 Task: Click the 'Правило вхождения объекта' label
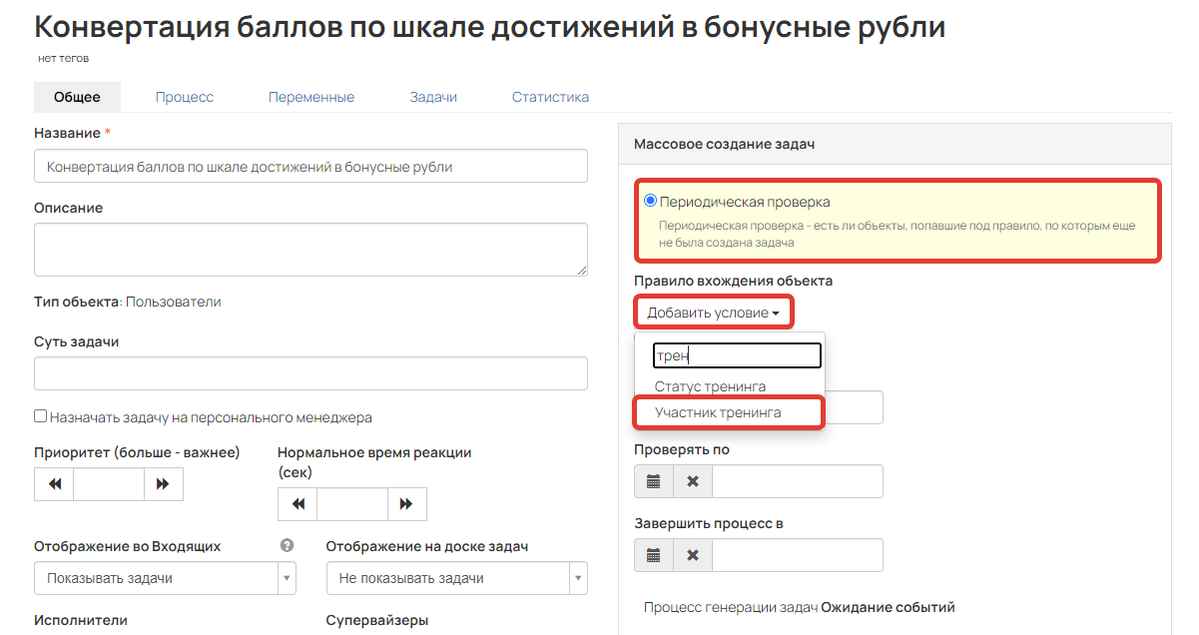coord(733,281)
